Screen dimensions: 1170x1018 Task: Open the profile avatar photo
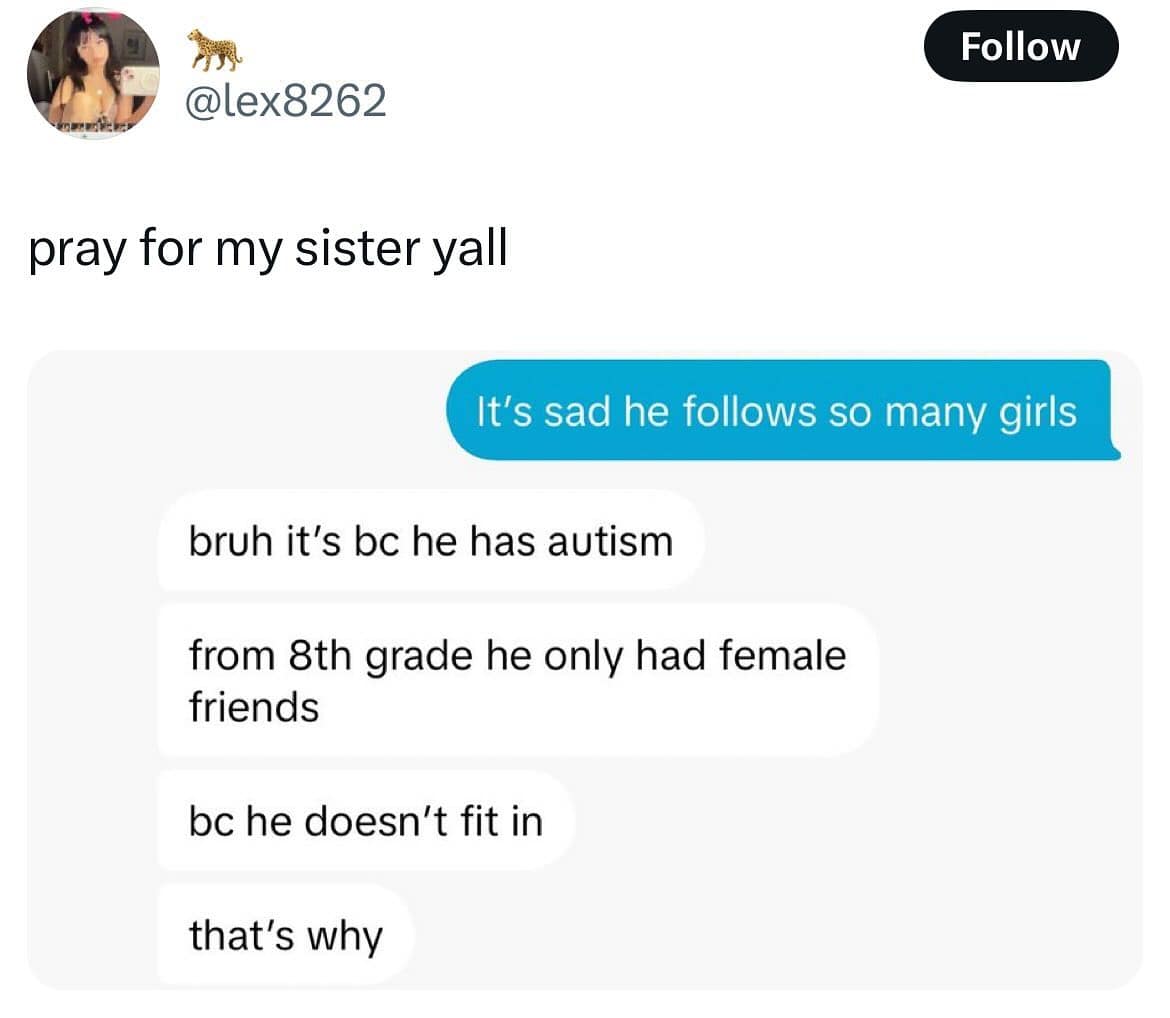(x=93, y=73)
